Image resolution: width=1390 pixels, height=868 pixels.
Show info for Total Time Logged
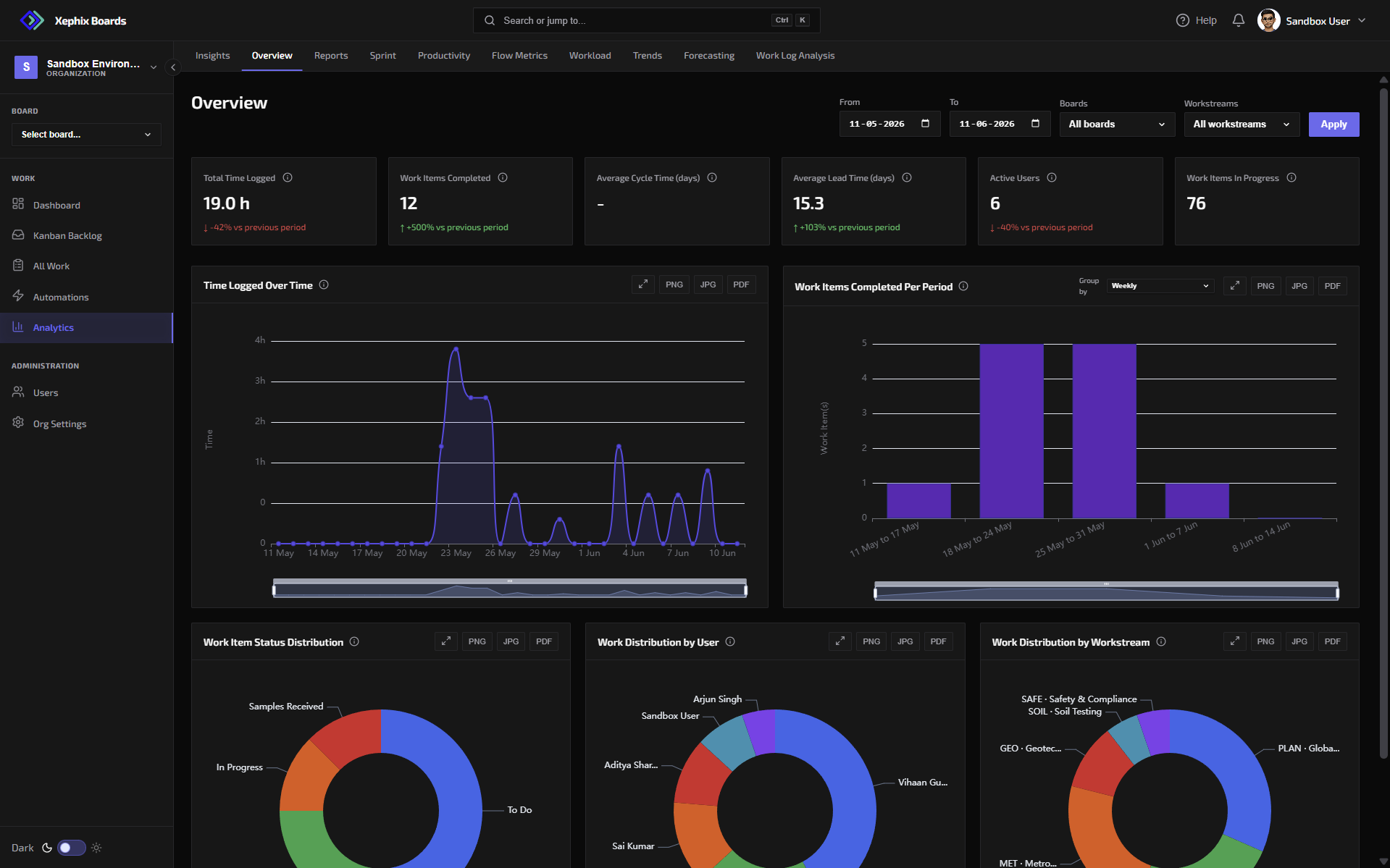tap(288, 177)
